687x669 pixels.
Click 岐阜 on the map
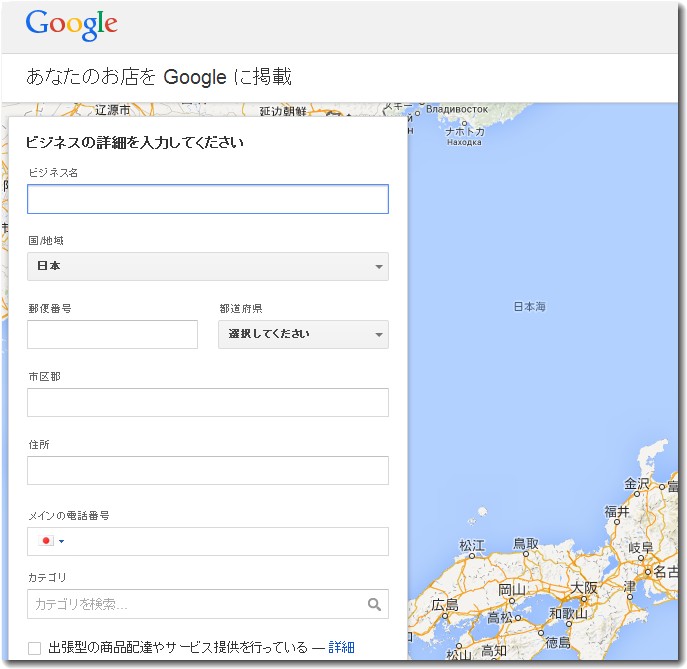click(641, 547)
